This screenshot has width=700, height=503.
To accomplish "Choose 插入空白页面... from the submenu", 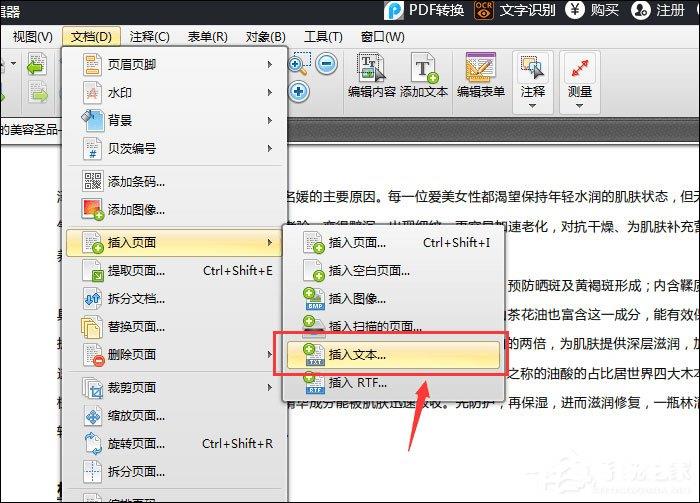I will tap(393, 270).
